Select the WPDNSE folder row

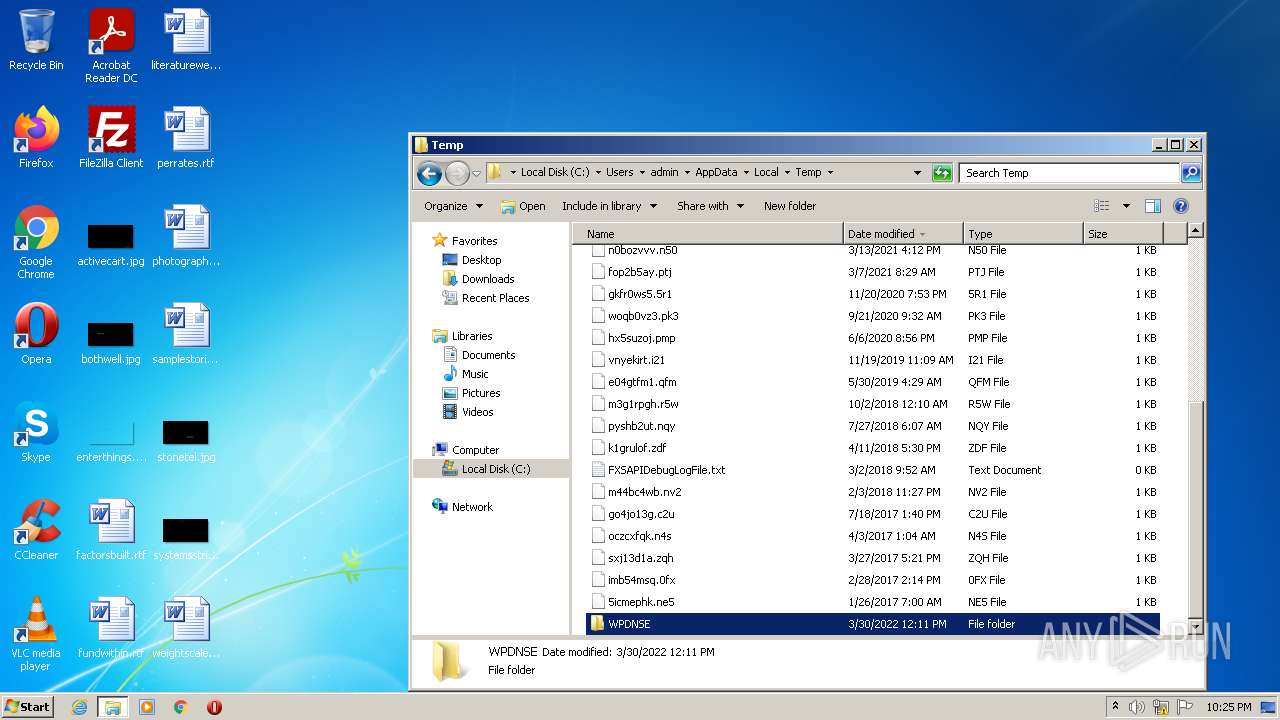tap(872, 624)
